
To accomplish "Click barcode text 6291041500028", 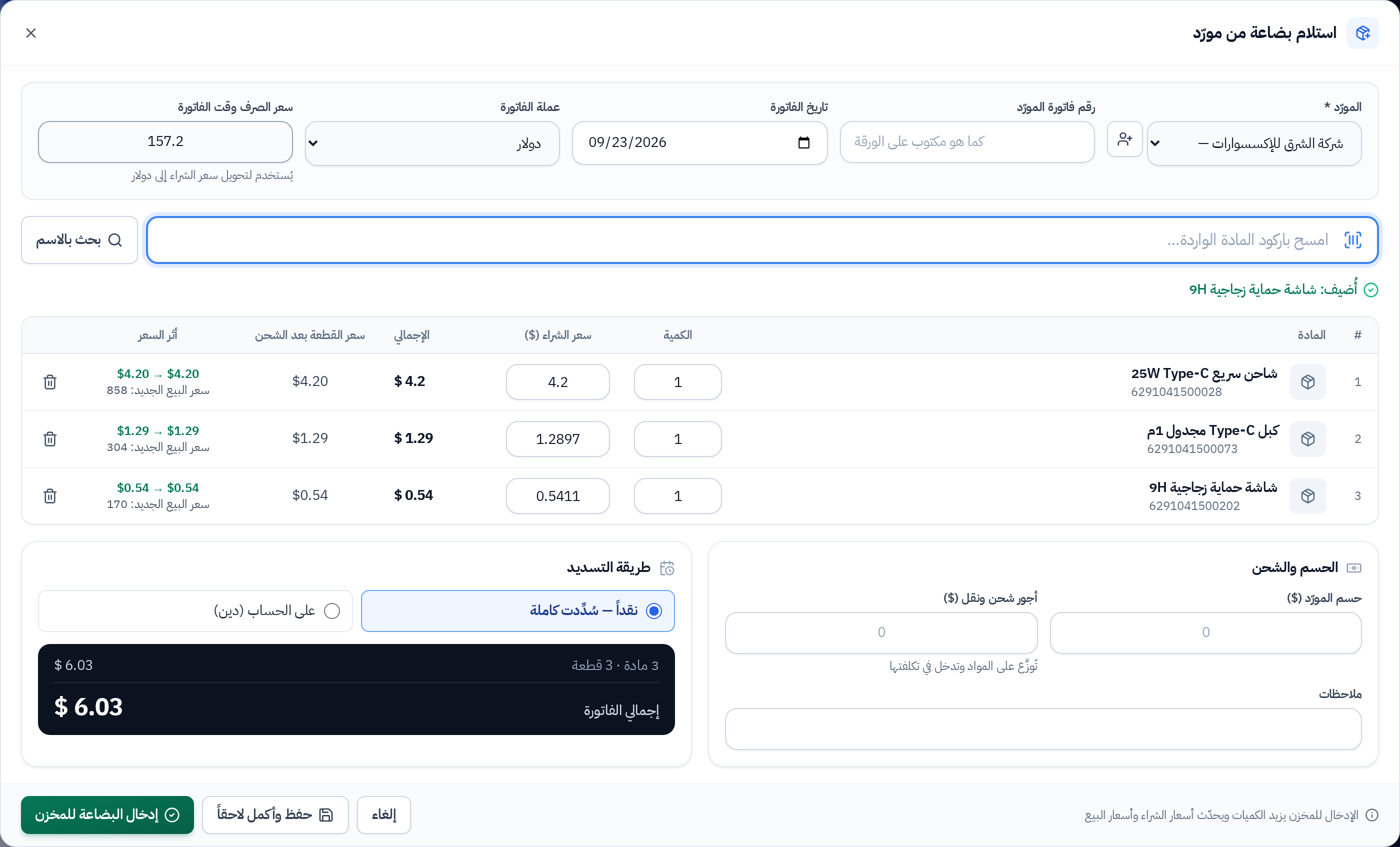I will 1176,392.
